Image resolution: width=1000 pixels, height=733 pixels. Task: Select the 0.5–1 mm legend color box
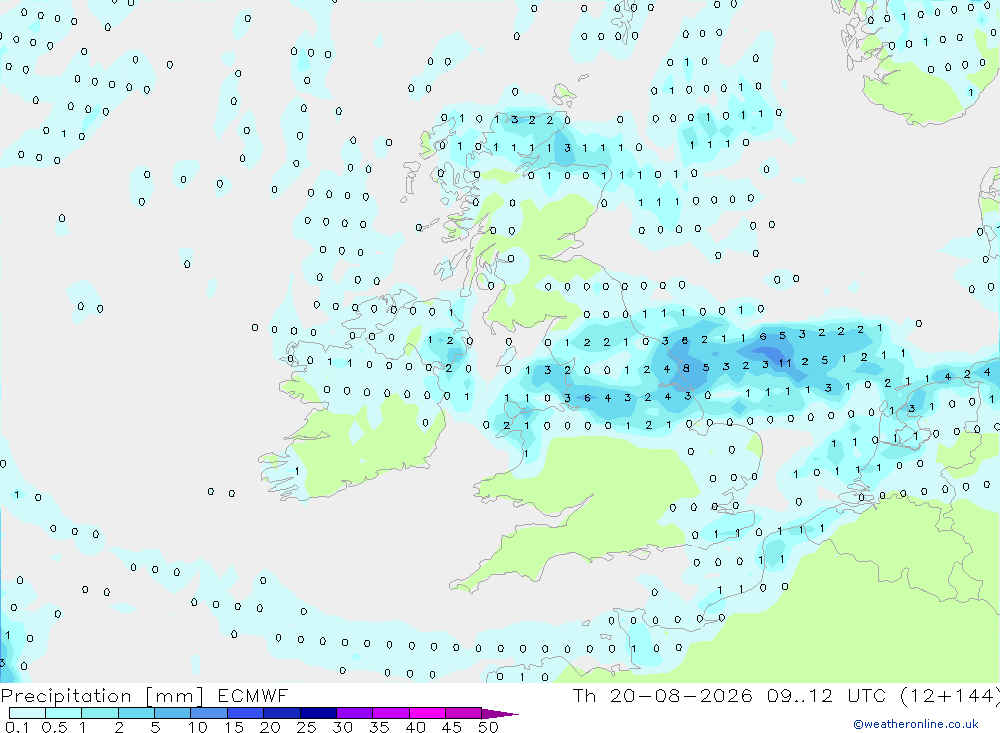click(x=64, y=713)
